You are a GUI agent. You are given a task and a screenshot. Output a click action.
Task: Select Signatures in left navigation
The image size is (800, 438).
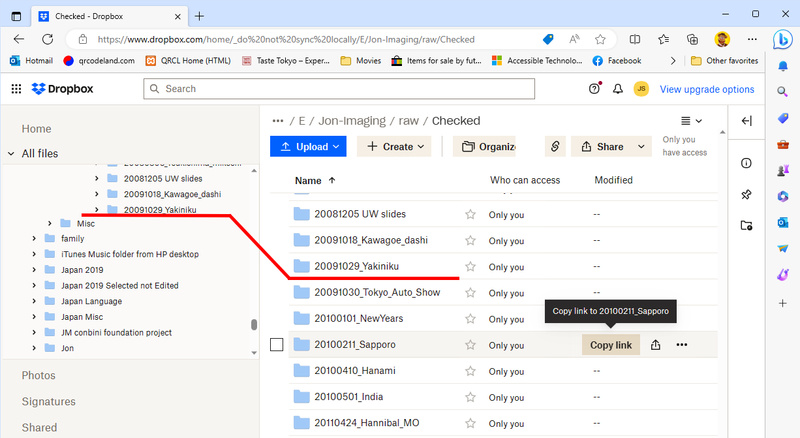coord(48,401)
